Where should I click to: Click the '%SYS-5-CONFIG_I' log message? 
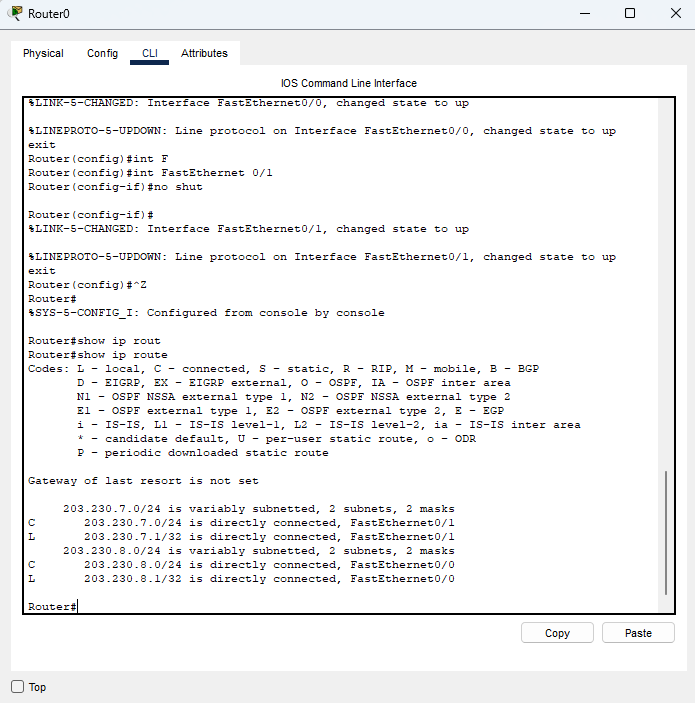click(x=206, y=312)
